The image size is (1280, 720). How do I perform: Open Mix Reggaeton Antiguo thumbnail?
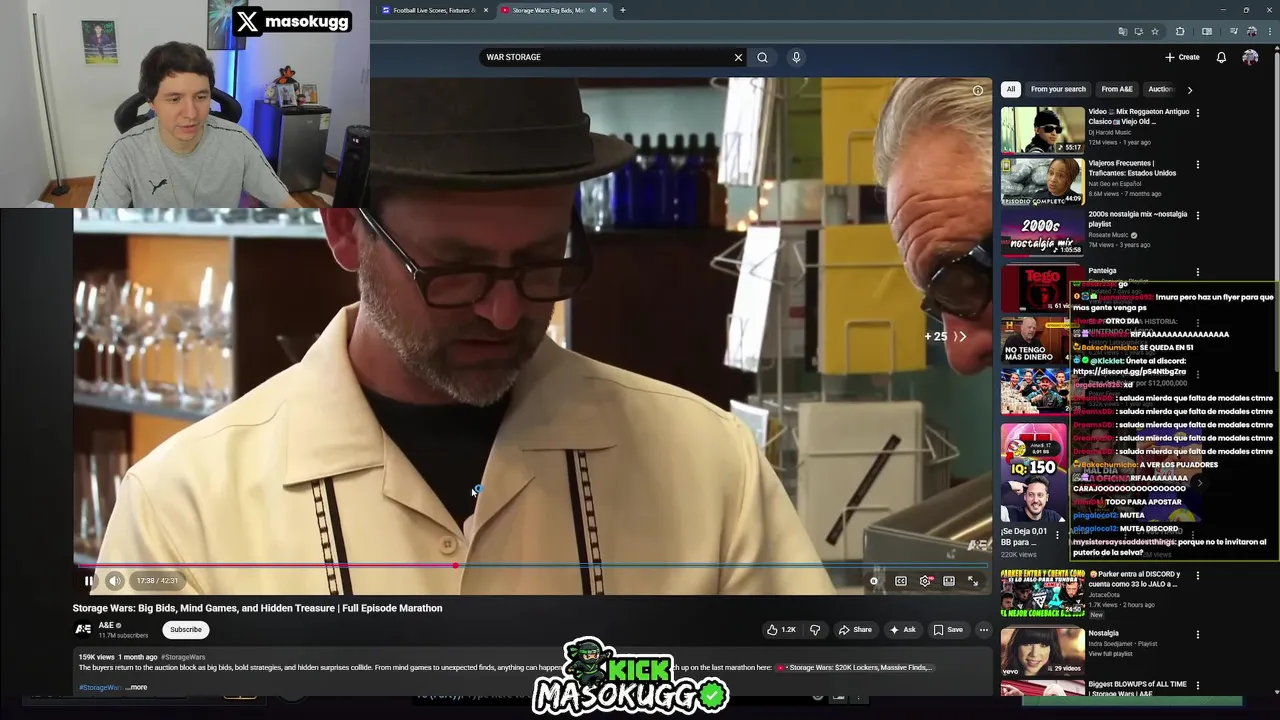[1042, 130]
